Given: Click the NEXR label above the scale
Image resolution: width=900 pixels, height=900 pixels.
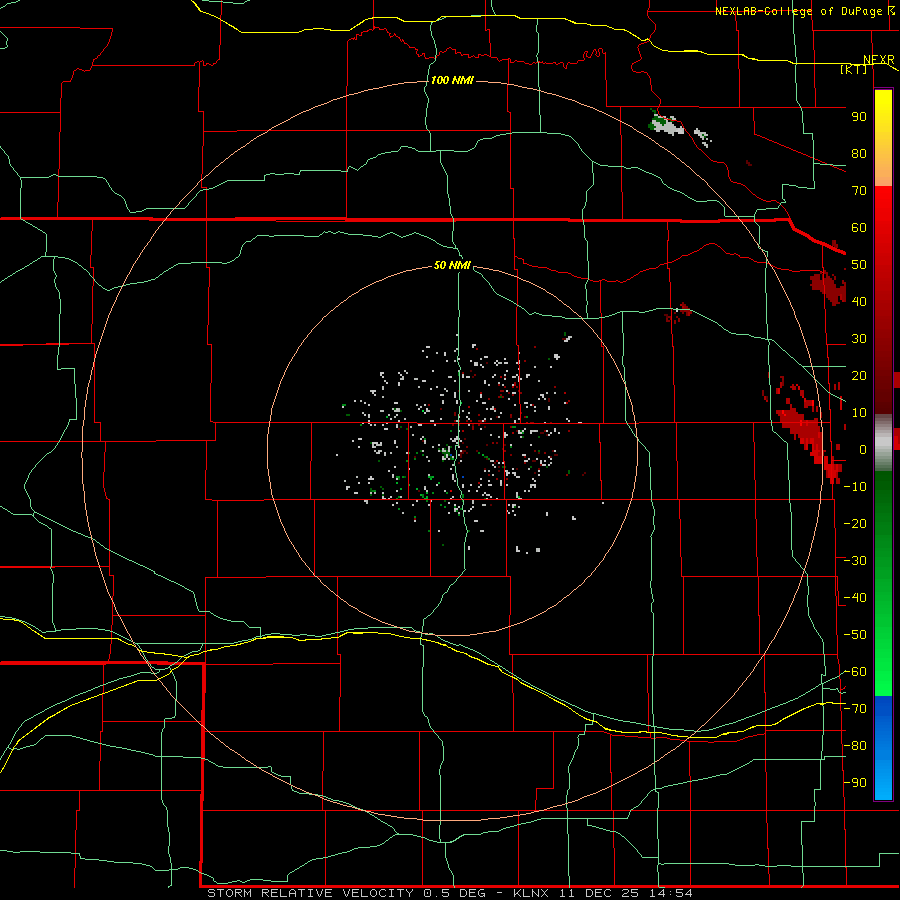Looking at the screenshot, I should [x=879, y=60].
